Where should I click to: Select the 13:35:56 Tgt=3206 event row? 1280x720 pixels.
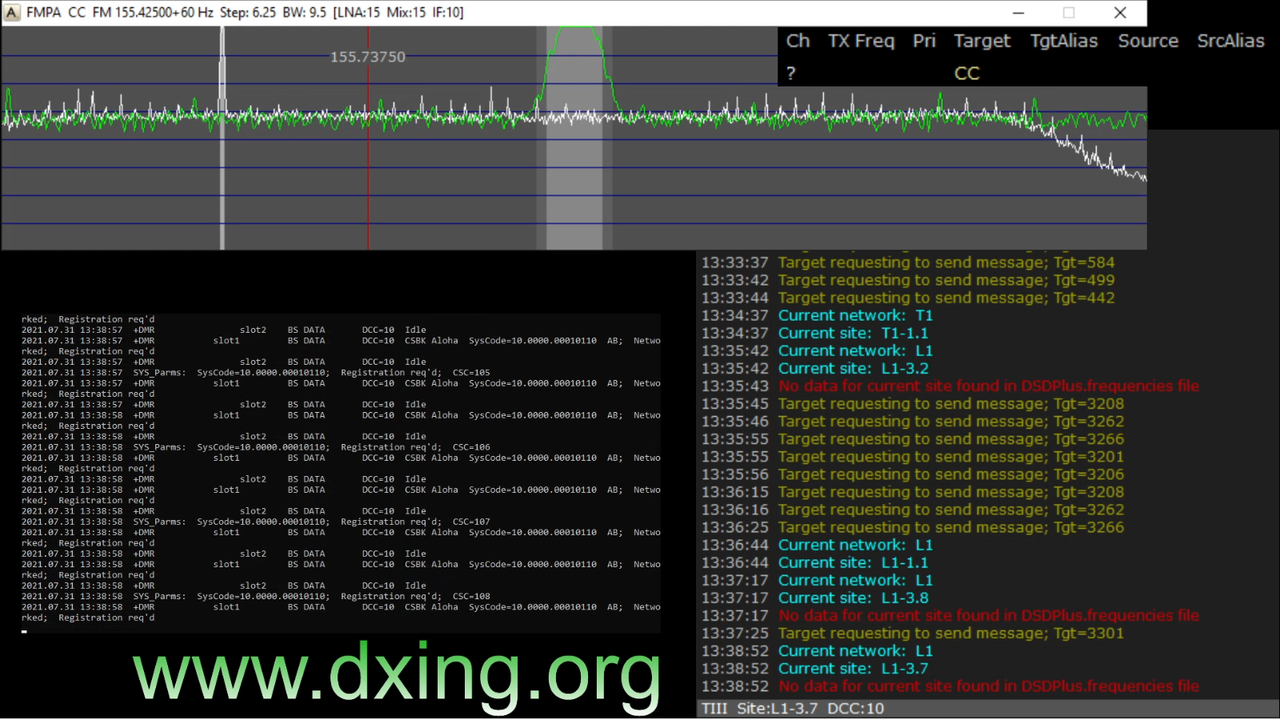tap(913, 475)
